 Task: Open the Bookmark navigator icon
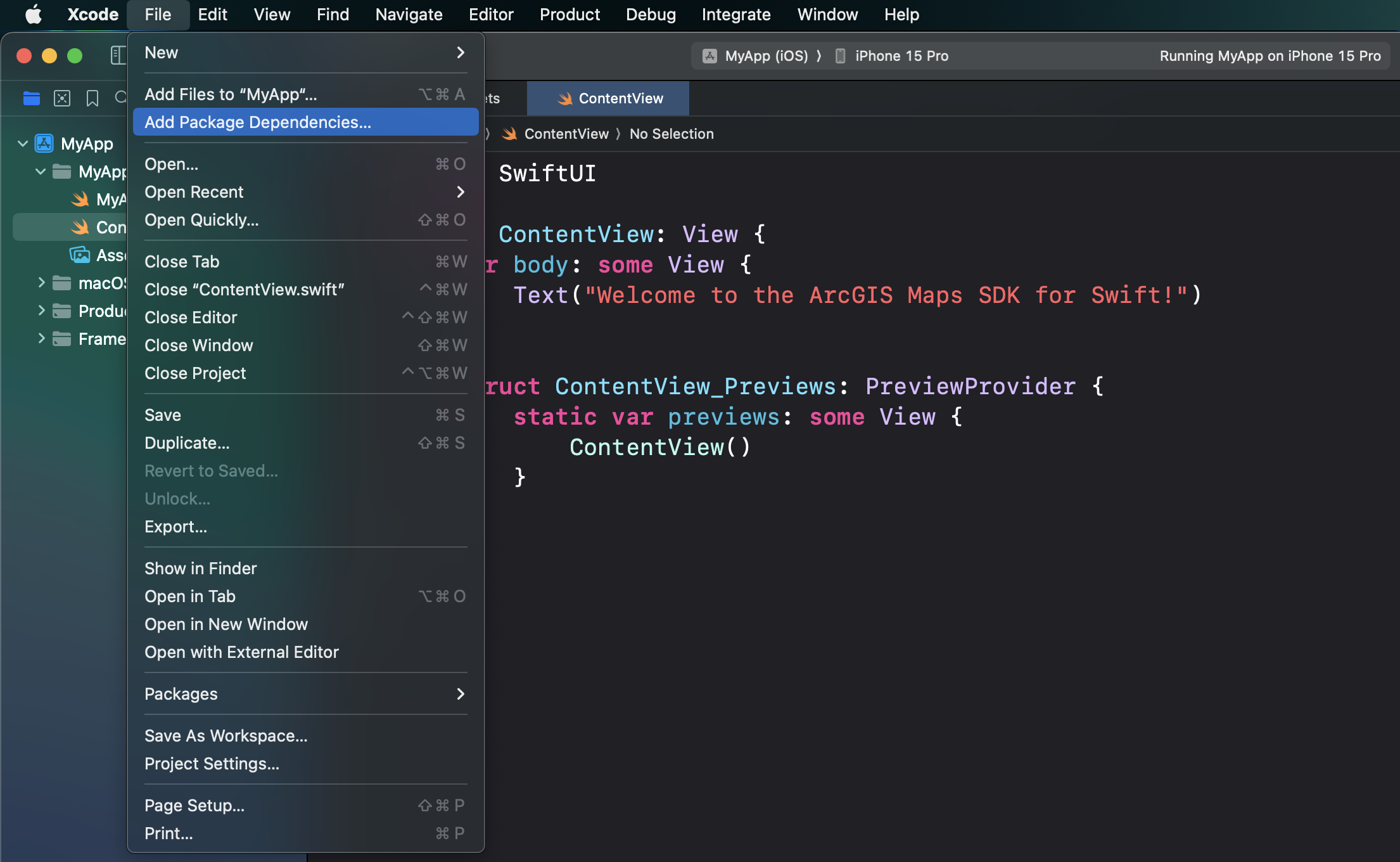92,98
